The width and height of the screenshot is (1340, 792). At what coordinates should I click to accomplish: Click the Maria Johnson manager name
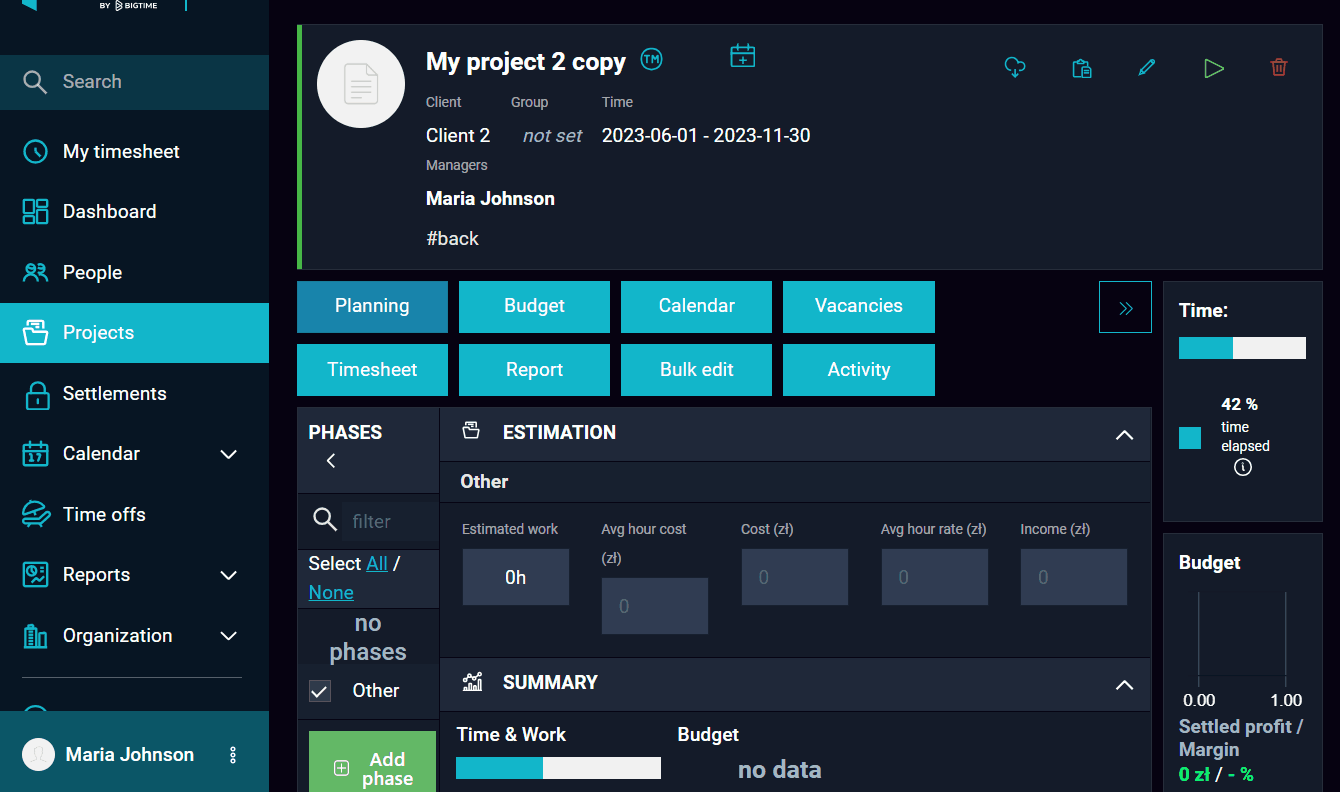490,199
